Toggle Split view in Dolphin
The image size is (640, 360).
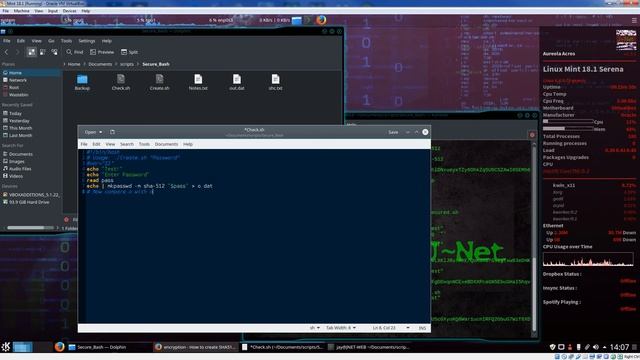click(x=129, y=52)
